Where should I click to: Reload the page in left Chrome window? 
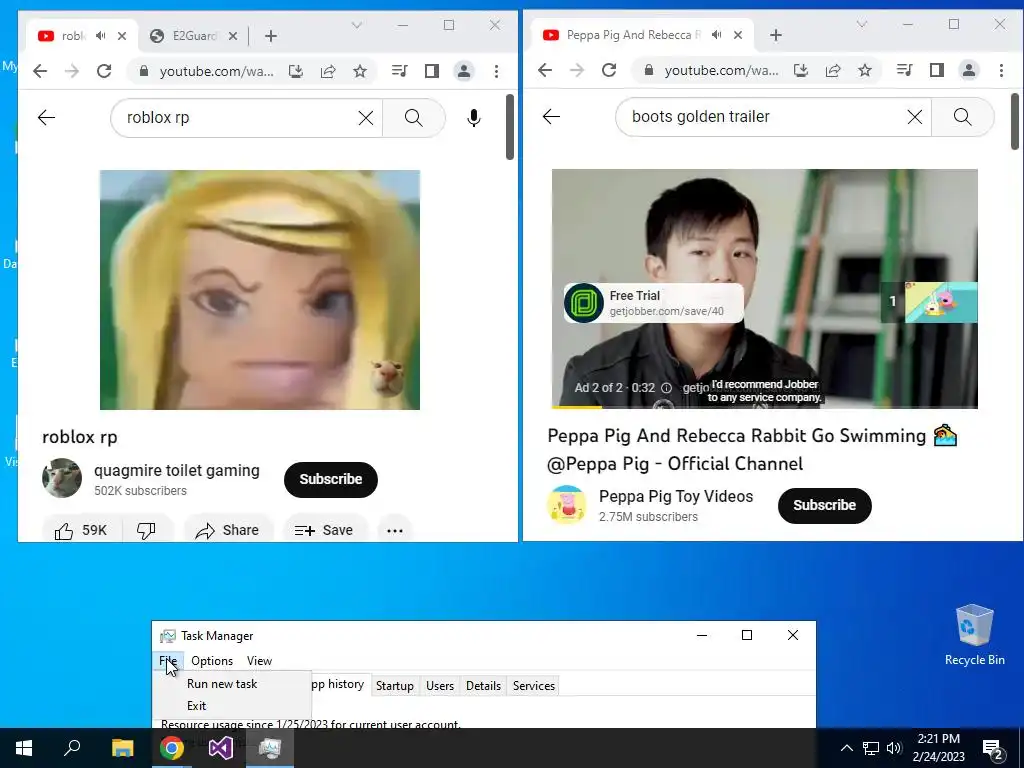tap(104, 71)
